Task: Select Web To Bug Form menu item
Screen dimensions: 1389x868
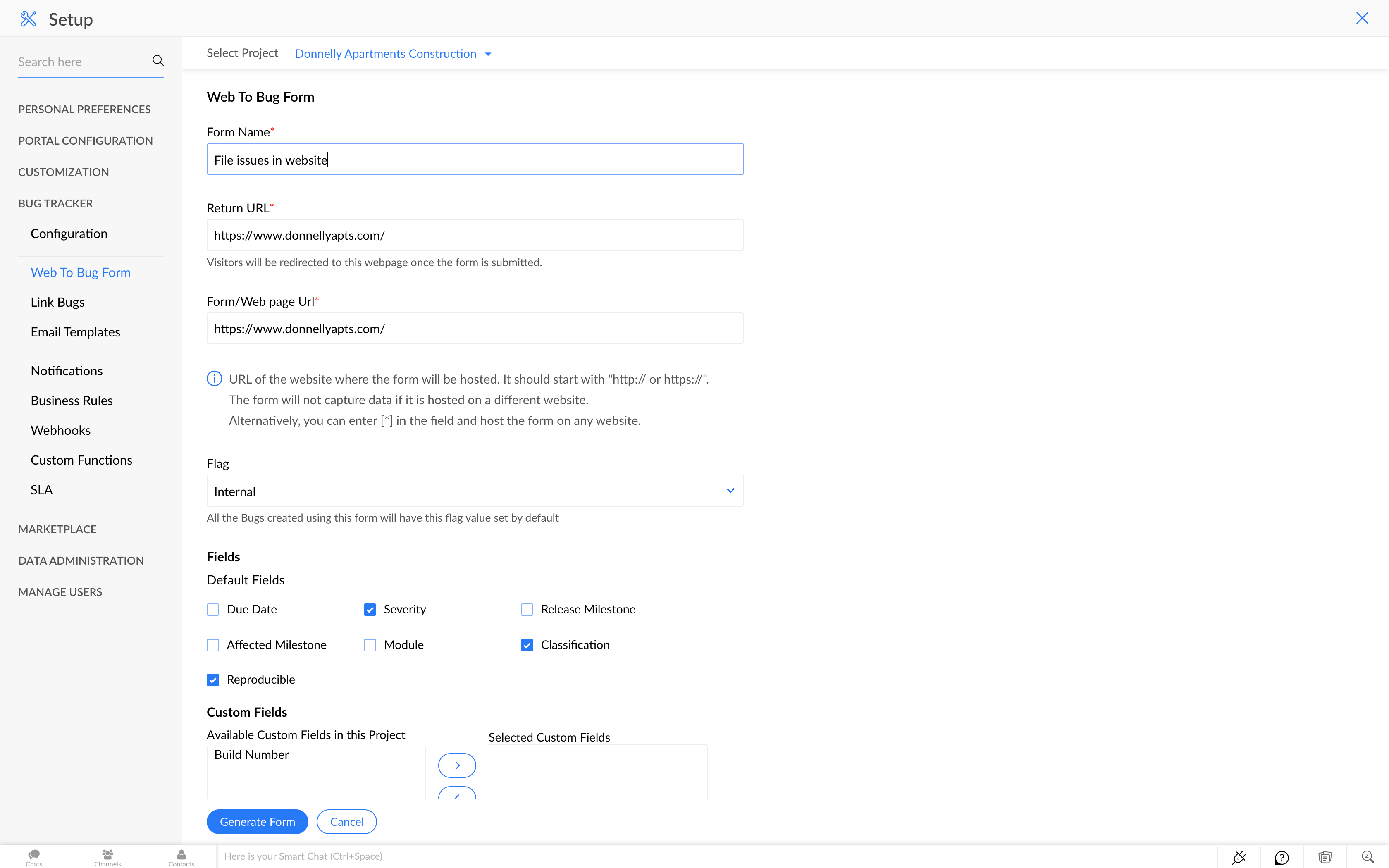Action: point(81,273)
